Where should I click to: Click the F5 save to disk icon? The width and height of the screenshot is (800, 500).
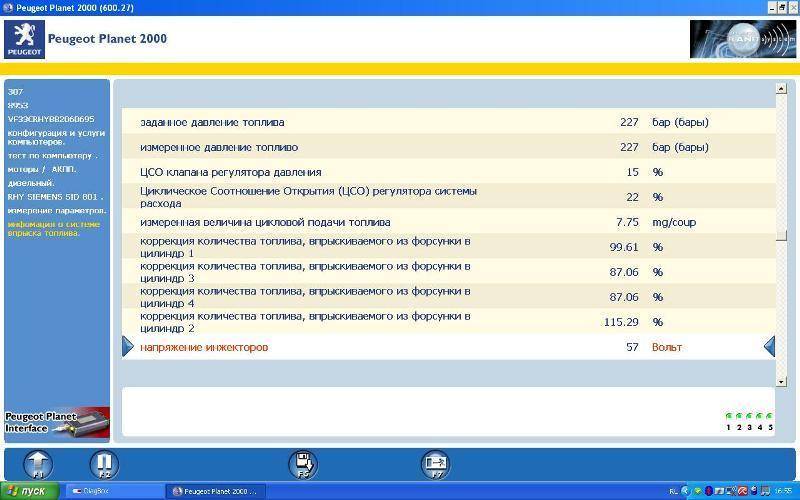tap(303, 464)
